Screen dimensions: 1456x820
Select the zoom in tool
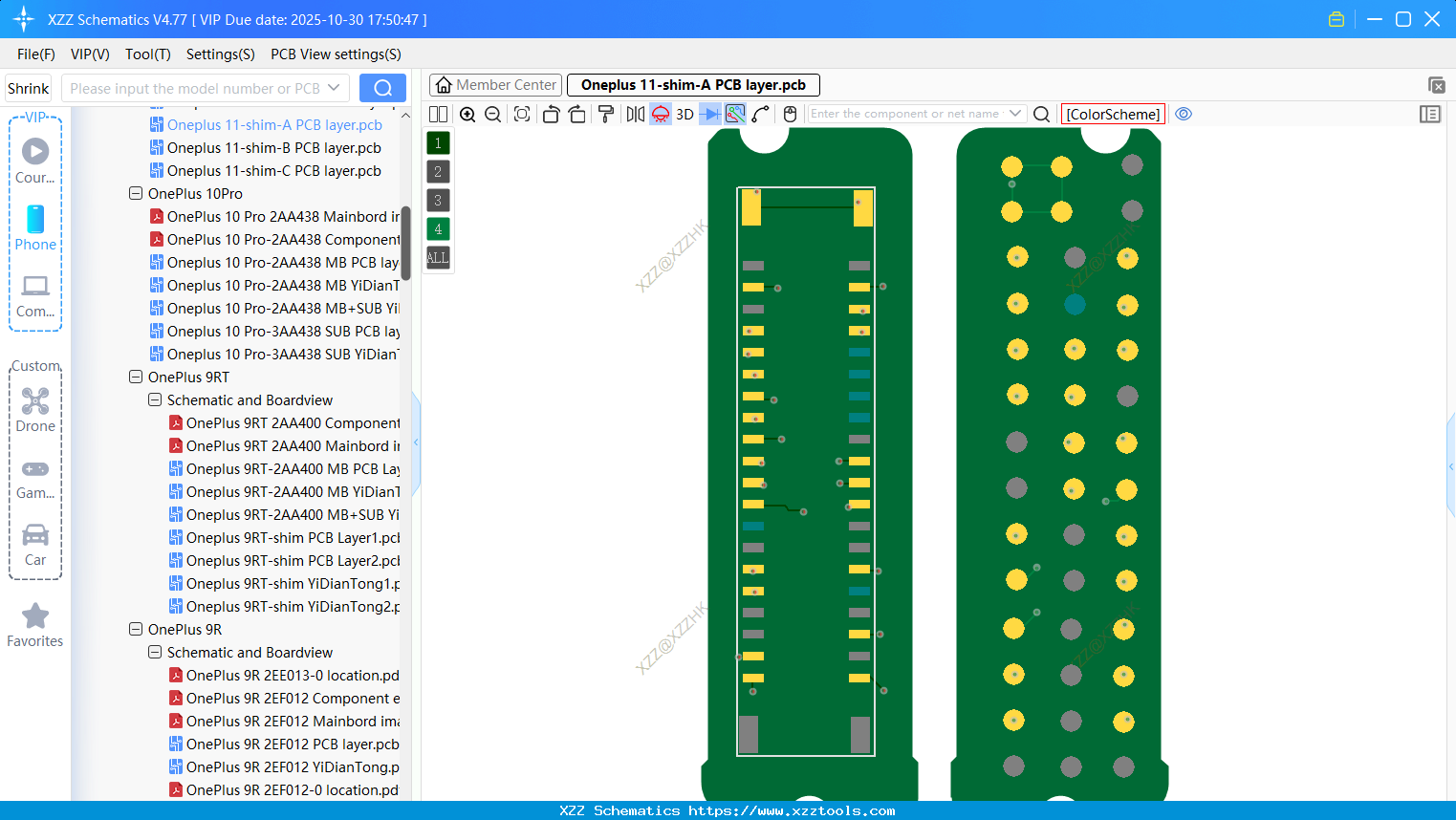pyautogui.click(x=467, y=114)
